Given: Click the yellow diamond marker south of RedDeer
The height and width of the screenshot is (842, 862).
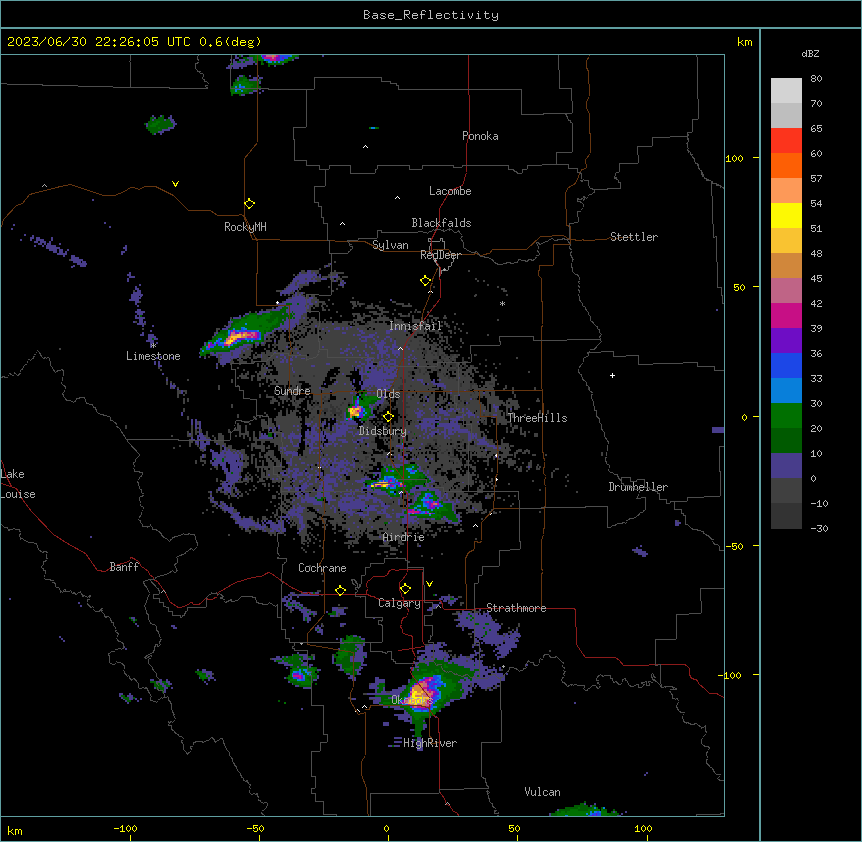Looking at the screenshot, I should point(425,281).
